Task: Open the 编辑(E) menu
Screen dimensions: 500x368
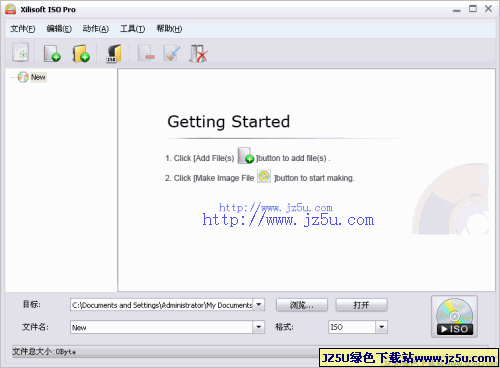Action: [59, 29]
